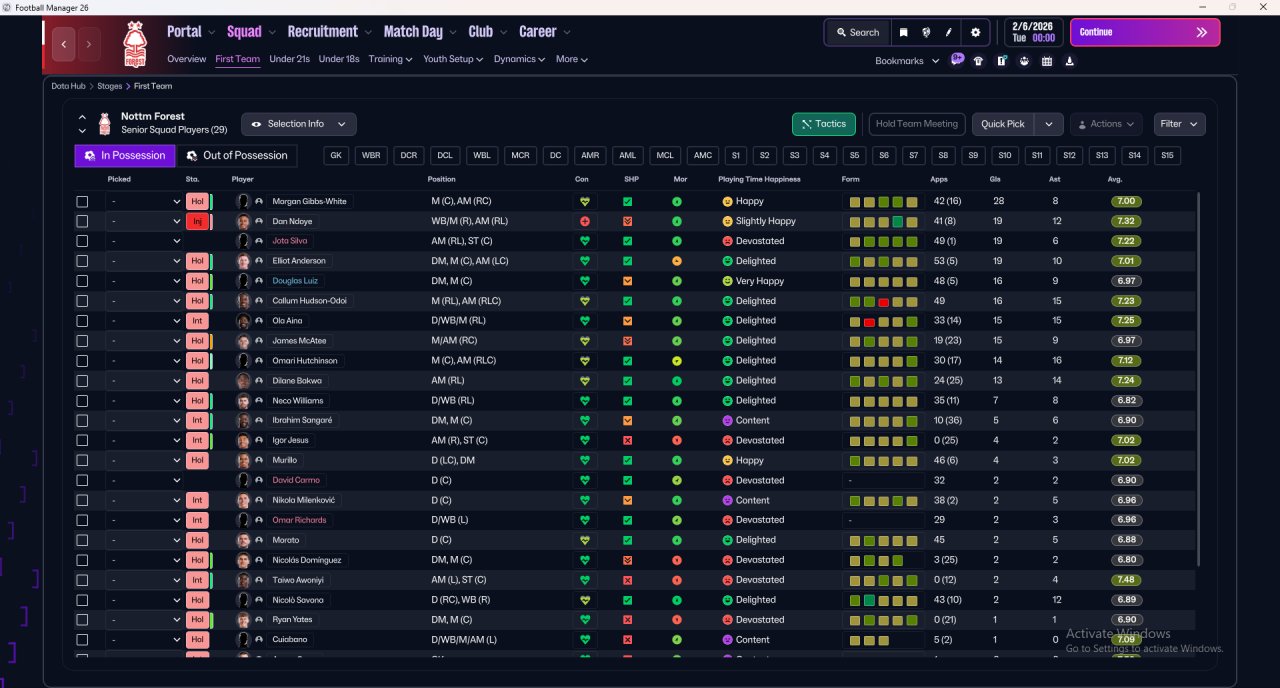Open the Selection Info dropdown
Image resolution: width=1280 pixels, height=688 pixels.
pos(298,124)
